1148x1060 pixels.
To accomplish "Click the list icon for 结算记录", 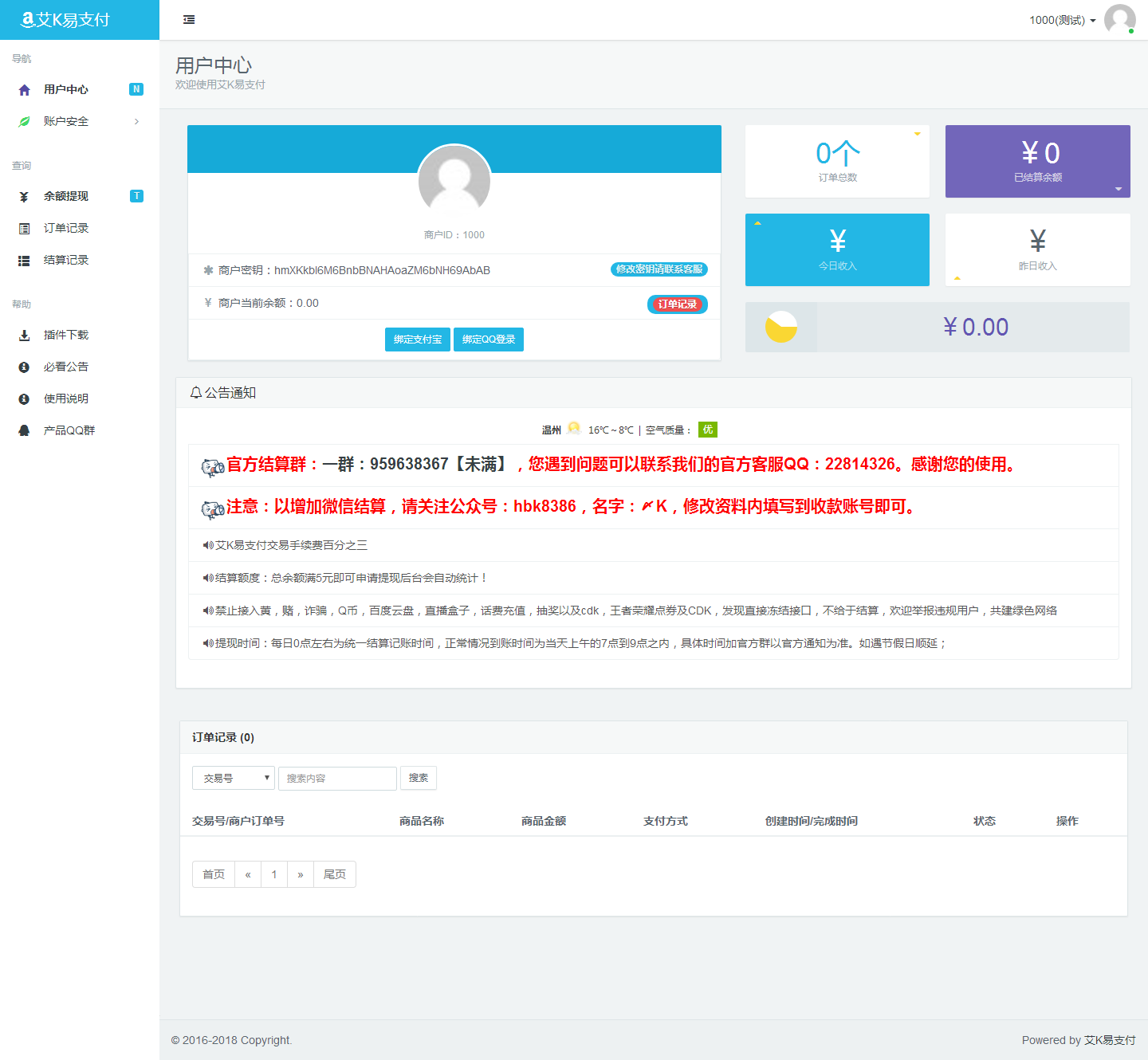I will click(24, 261).
